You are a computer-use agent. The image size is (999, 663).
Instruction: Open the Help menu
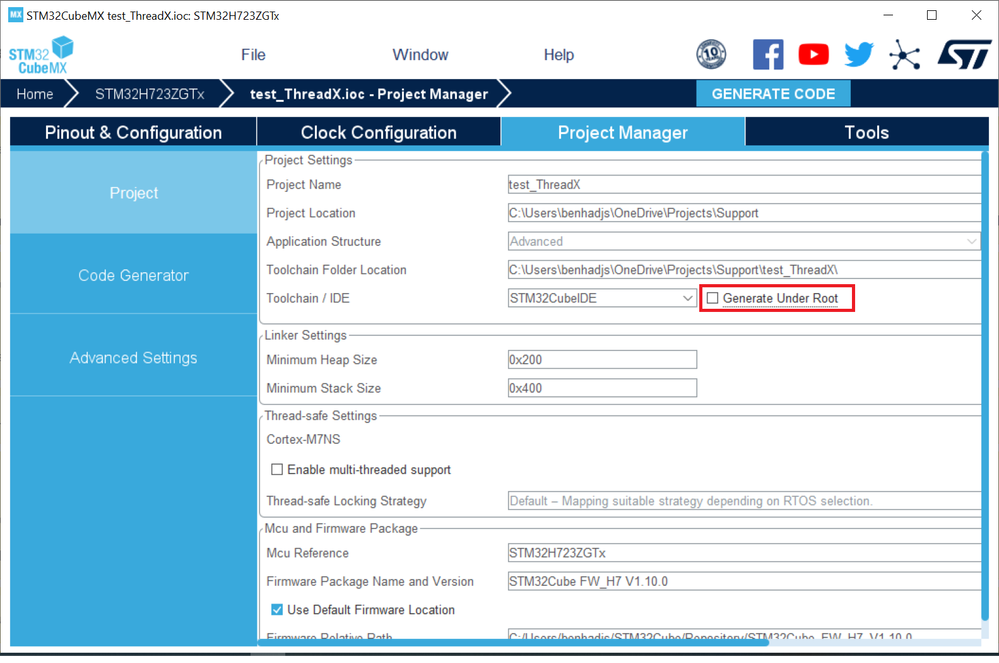559,55
